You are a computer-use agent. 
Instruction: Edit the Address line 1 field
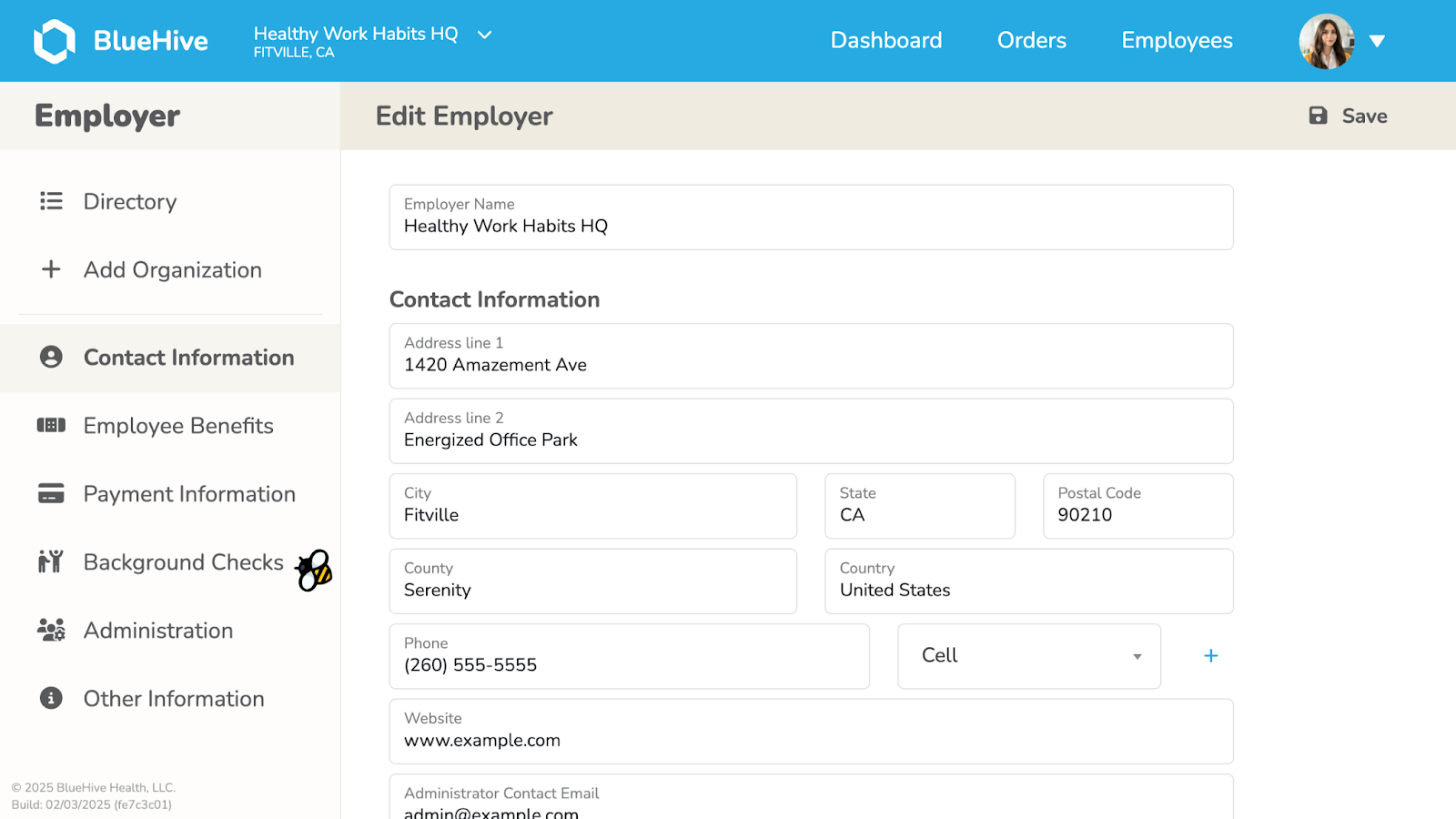(x=811, y=356)
